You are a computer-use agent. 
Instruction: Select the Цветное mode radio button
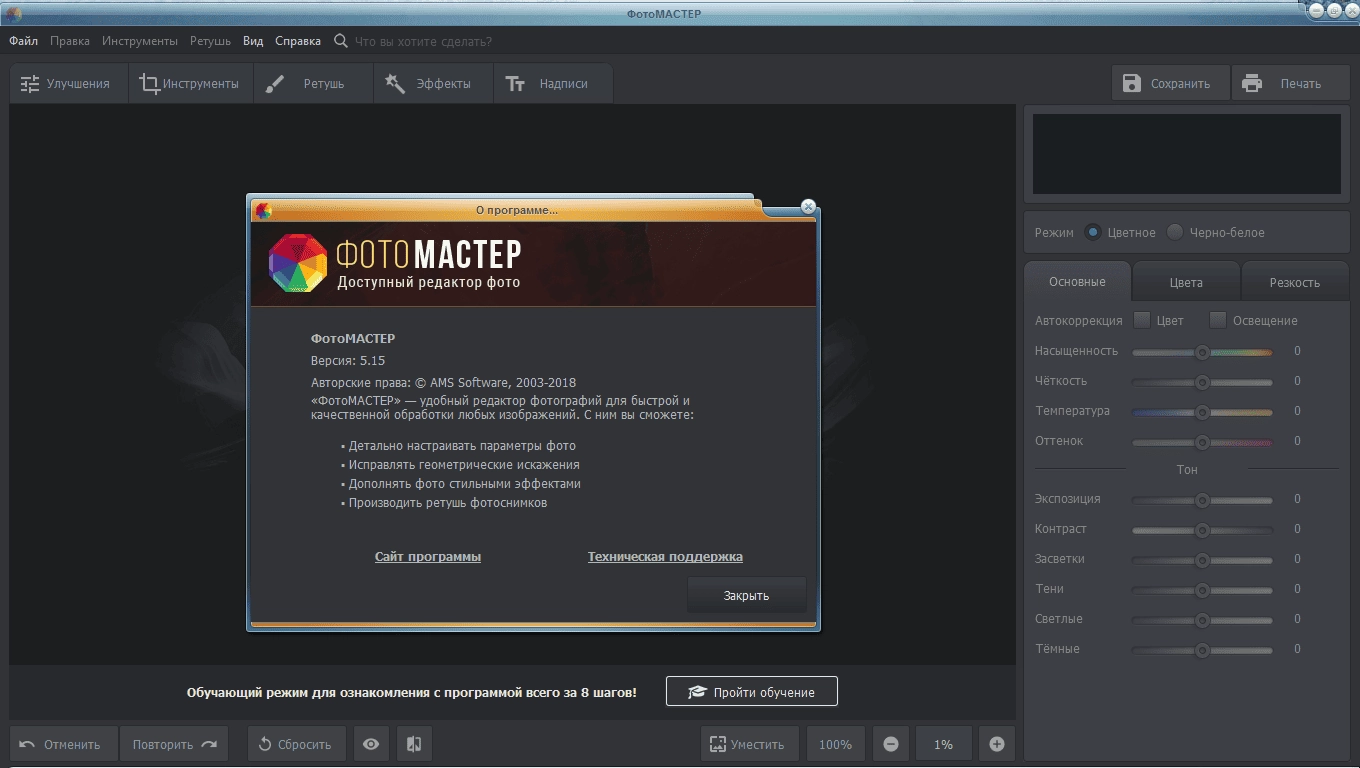tap(1093, 232)
